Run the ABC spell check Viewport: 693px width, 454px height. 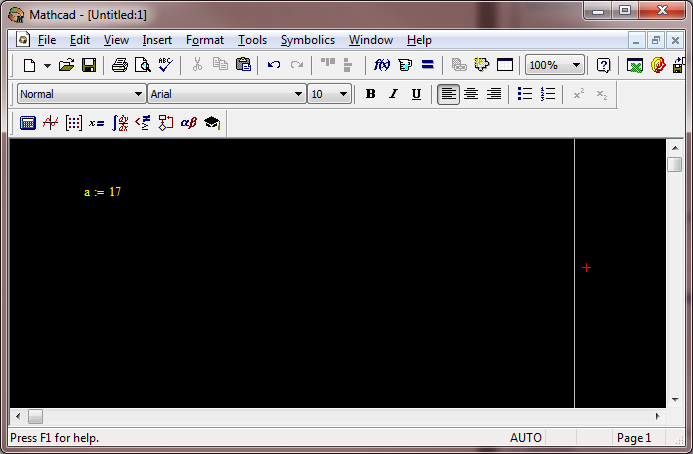[165, 65]
